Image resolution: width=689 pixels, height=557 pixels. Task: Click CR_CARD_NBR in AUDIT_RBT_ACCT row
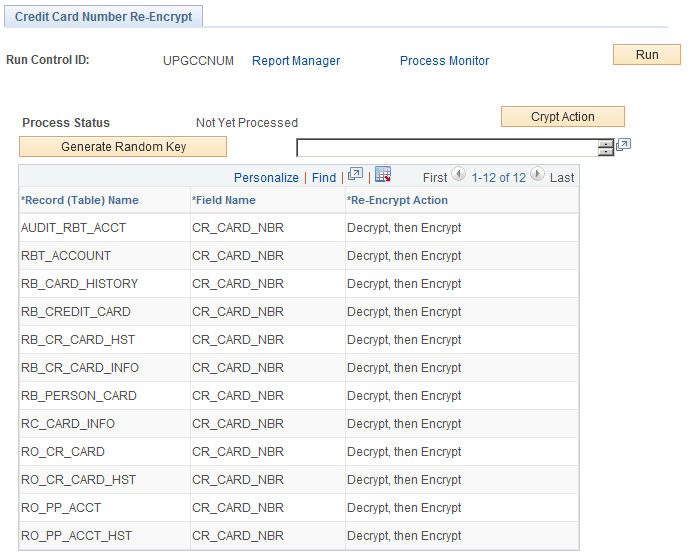pos(238,228)
